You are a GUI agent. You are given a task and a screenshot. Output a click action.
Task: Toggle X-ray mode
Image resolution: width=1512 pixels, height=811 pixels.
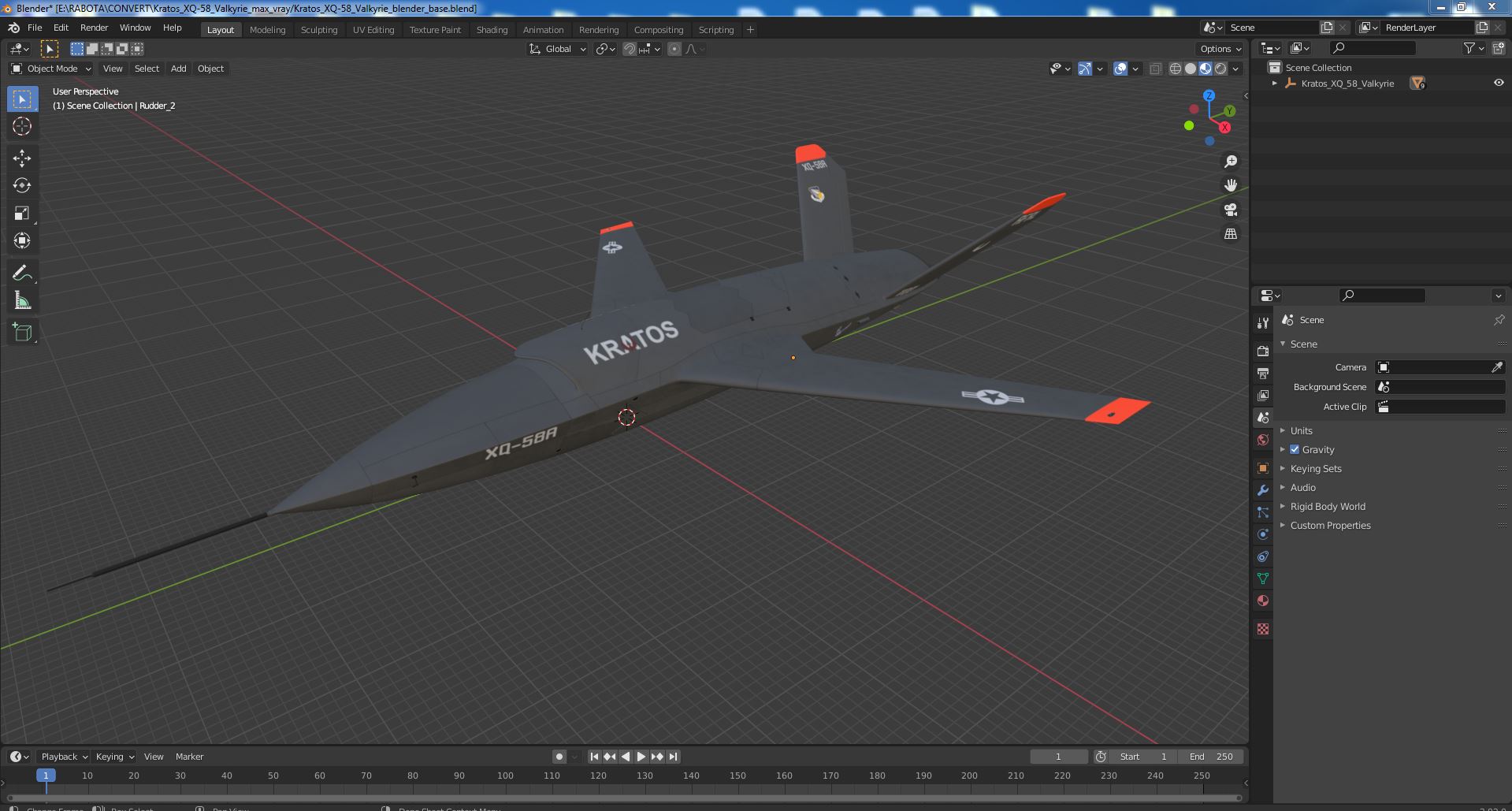pos(1155,69)
